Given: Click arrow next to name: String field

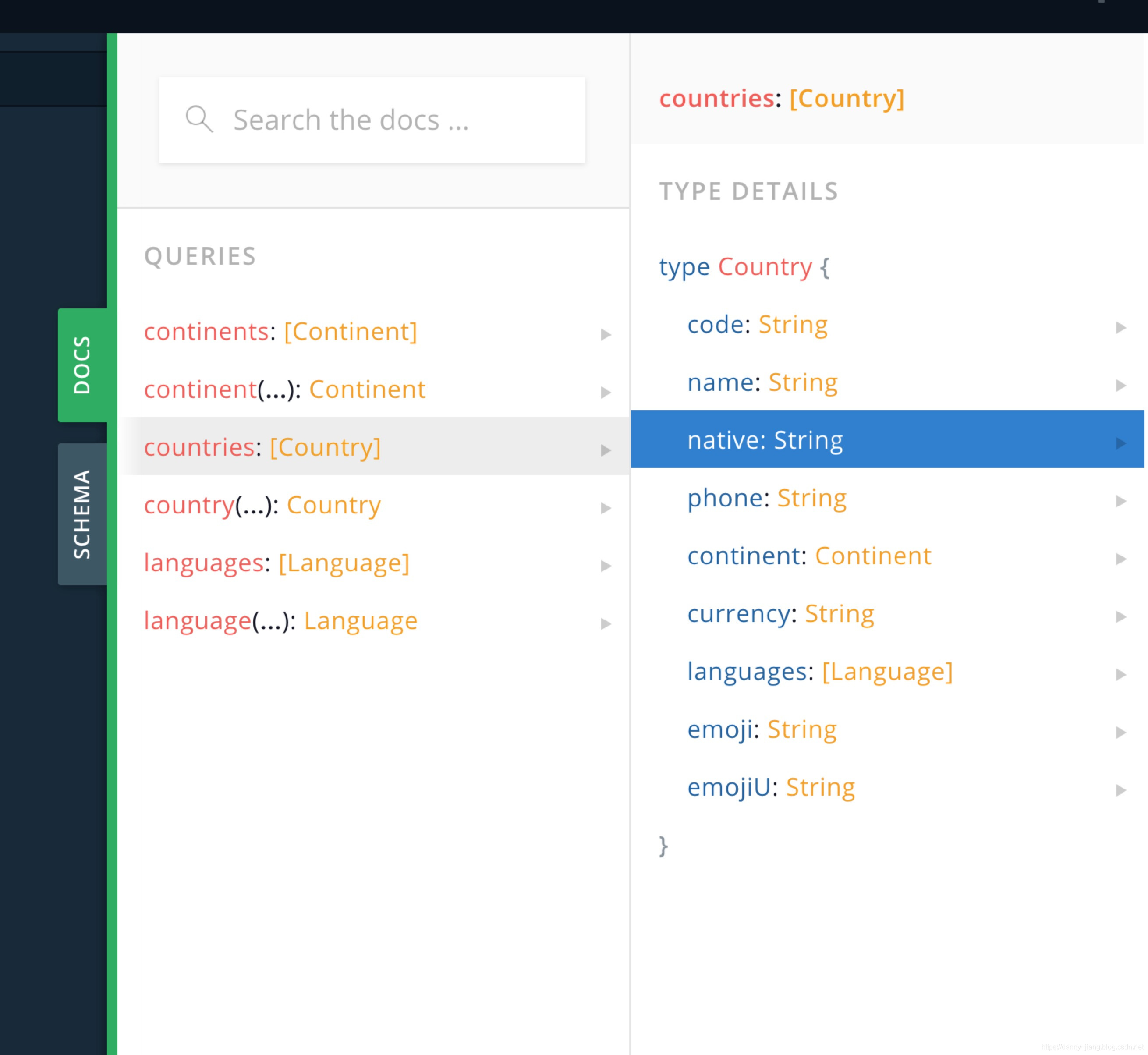Looking at the screenshot, I should pos(1120,386).
